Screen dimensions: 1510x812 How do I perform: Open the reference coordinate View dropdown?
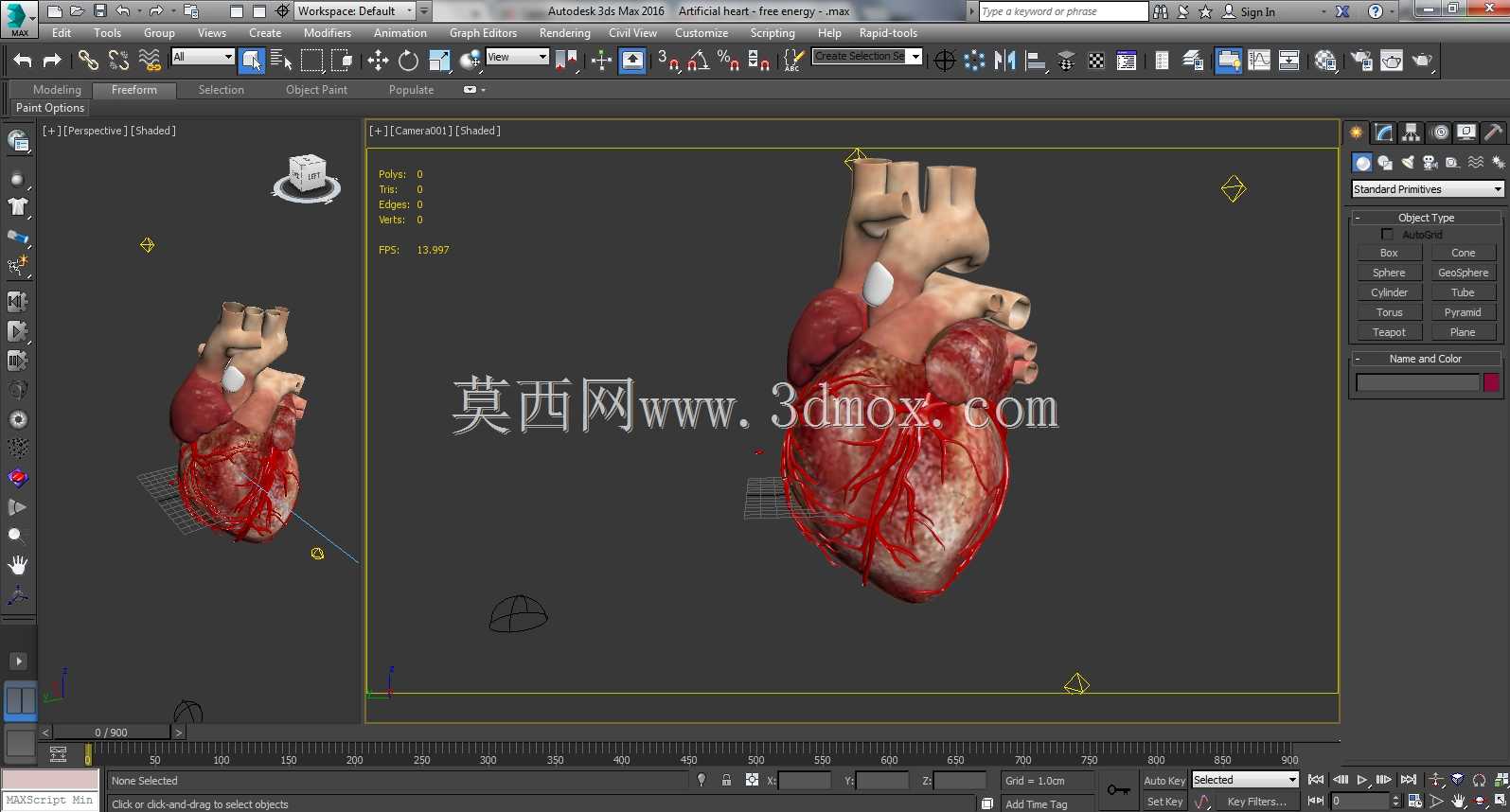517,57
